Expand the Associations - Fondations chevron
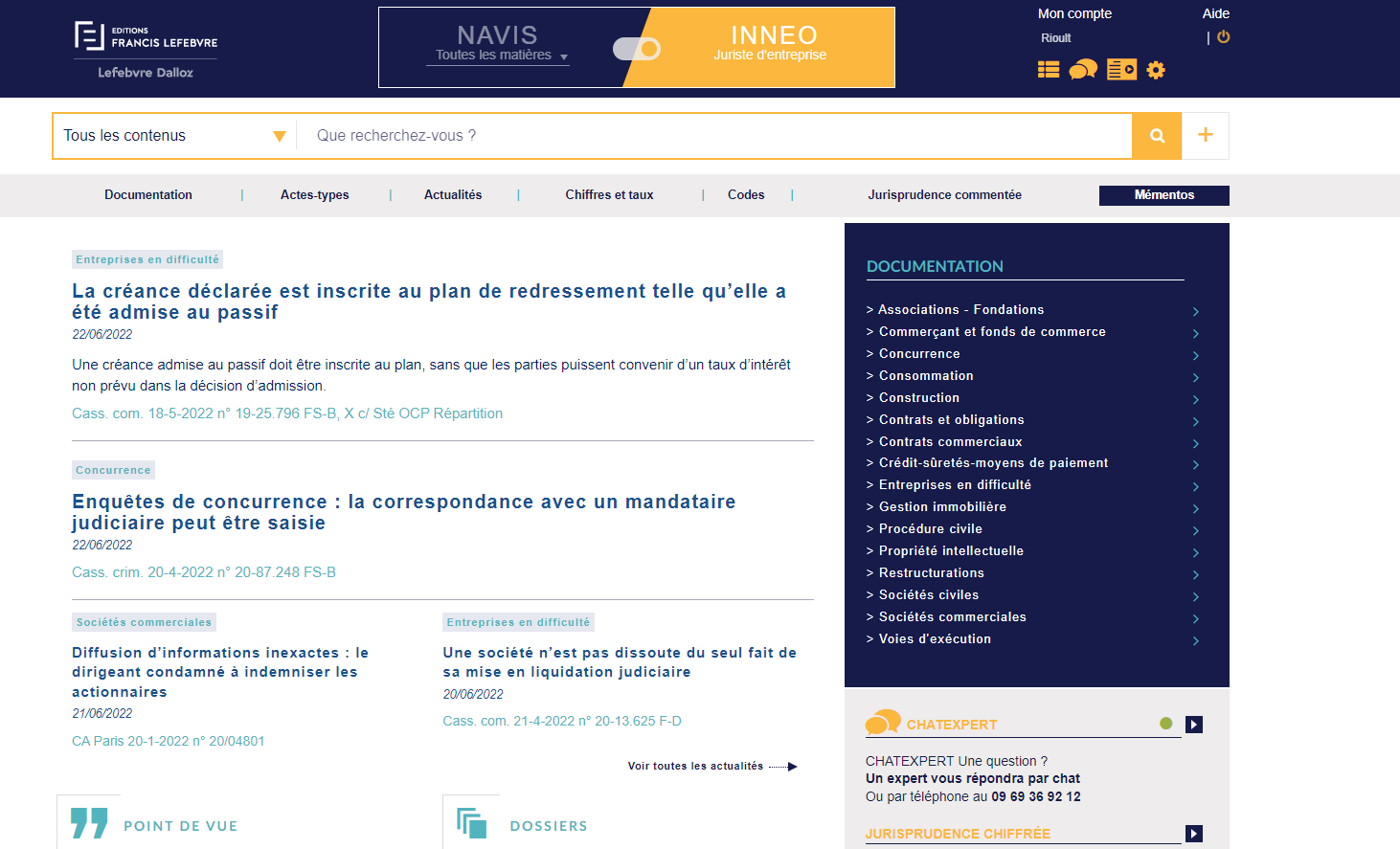 [1196, 312]
